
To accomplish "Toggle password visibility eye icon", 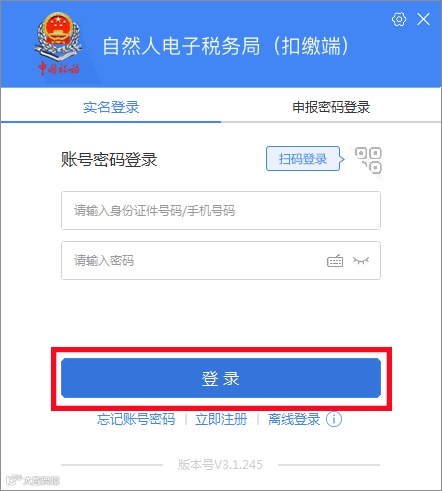I will click(361, 260).
